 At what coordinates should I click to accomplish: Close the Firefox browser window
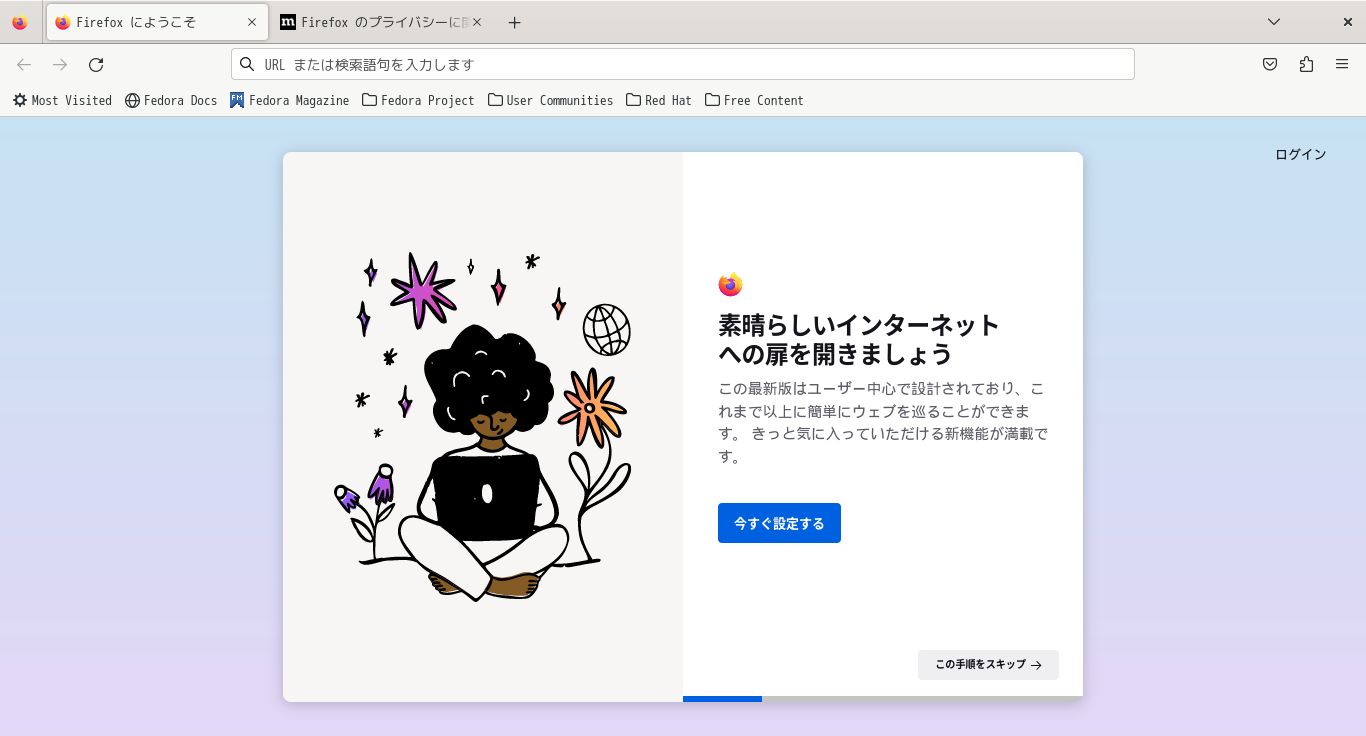1347,22
